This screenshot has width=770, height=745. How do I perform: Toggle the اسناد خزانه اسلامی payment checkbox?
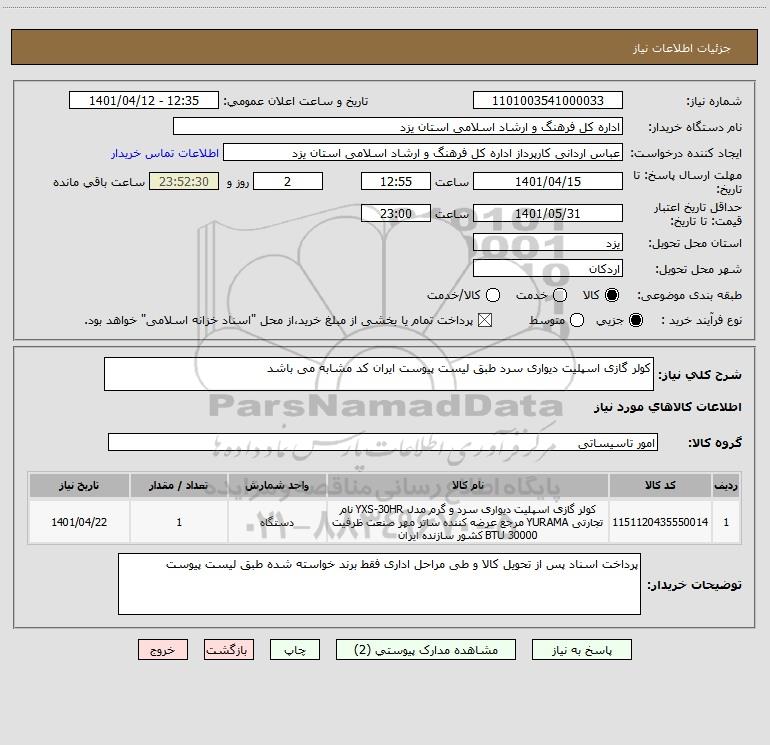click(x=485, y=320)
